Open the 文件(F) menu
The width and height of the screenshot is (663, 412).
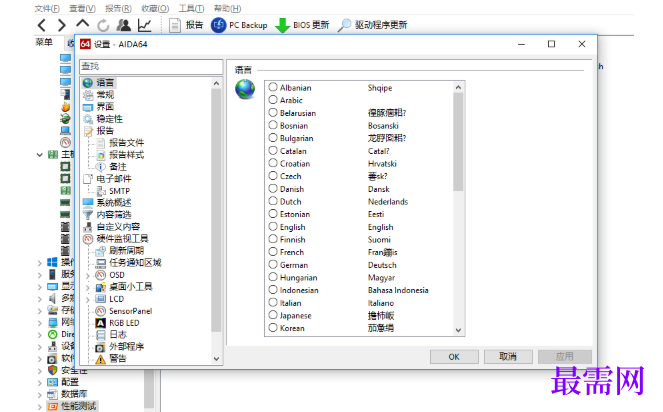click(x=47, y=8)
